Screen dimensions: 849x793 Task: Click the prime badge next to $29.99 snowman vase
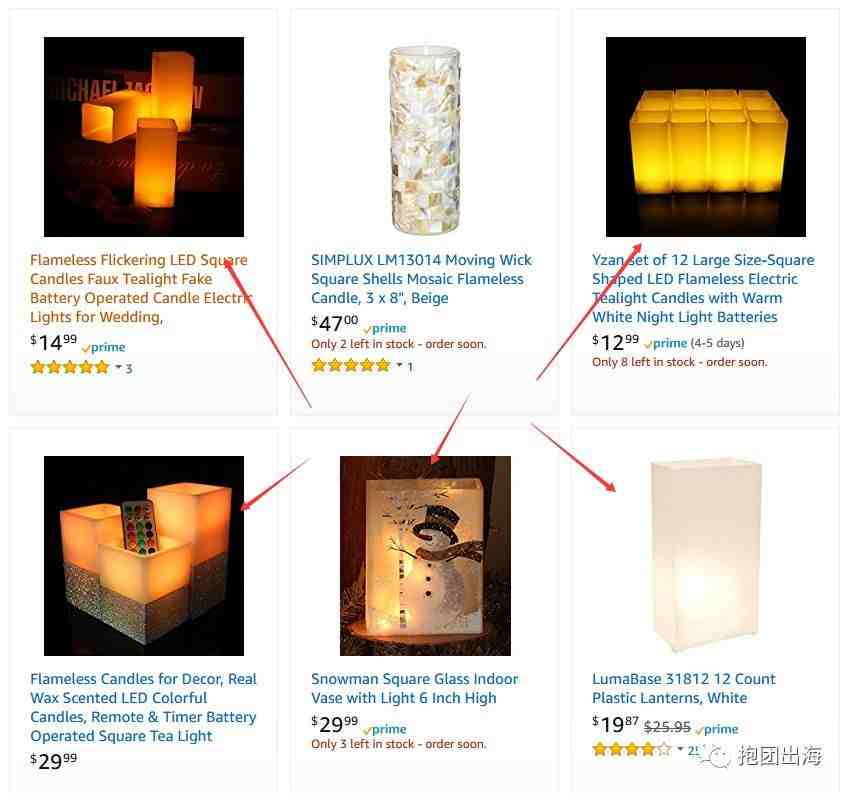click(385, 729)
